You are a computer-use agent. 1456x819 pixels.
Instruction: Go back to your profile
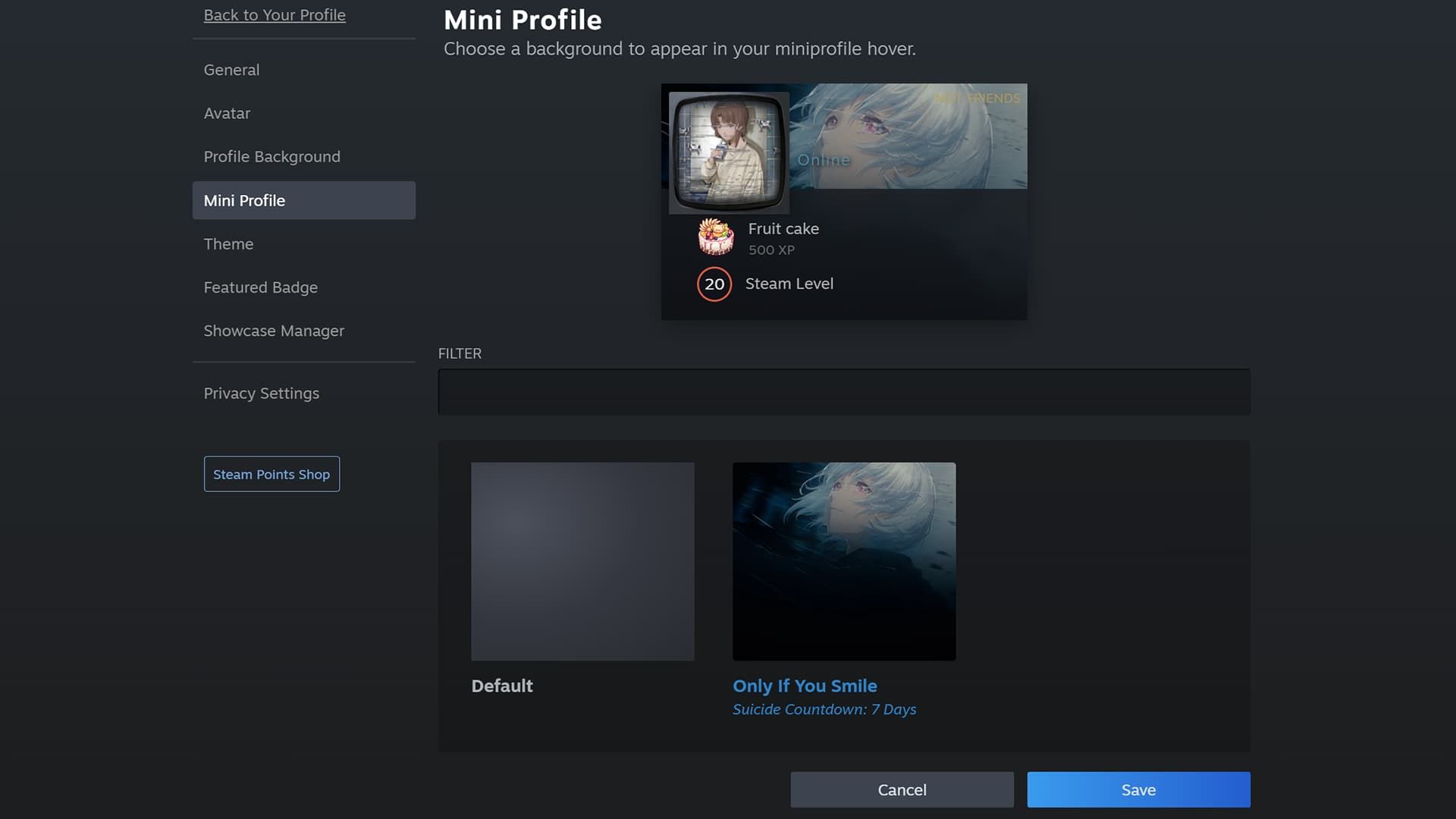point(275,15)
